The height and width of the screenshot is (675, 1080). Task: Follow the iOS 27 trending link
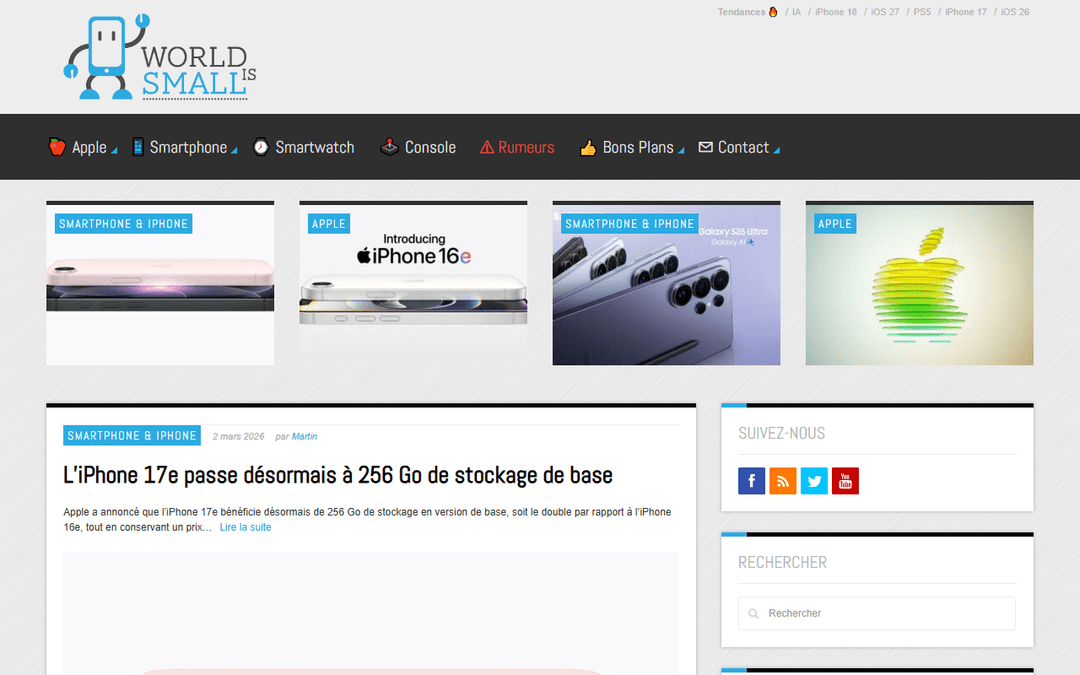pyautogui.click(x=885, y=12)
